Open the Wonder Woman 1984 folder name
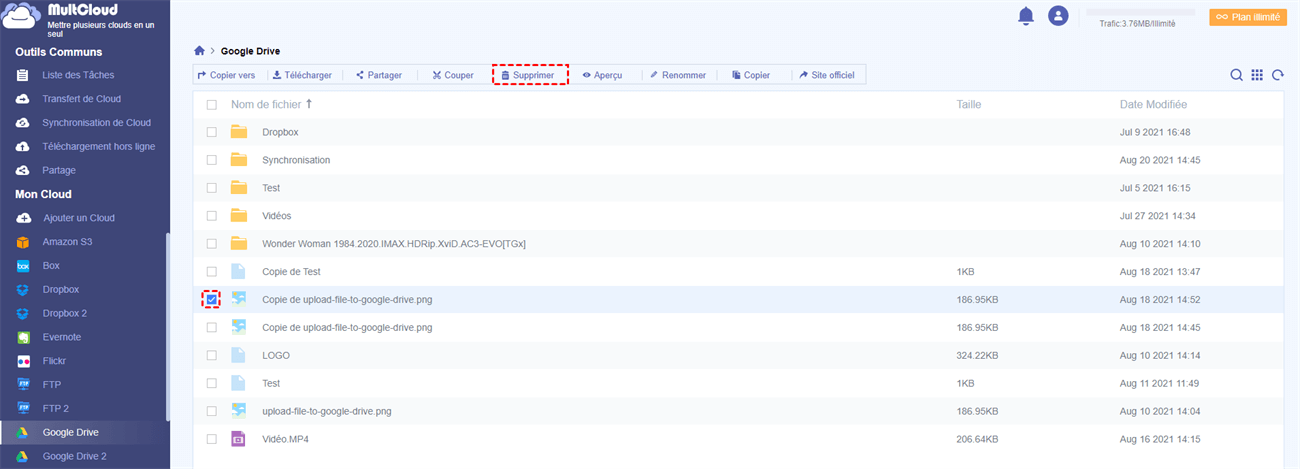The height and width of the screenshot is (469, 1300). coord(394,244)
